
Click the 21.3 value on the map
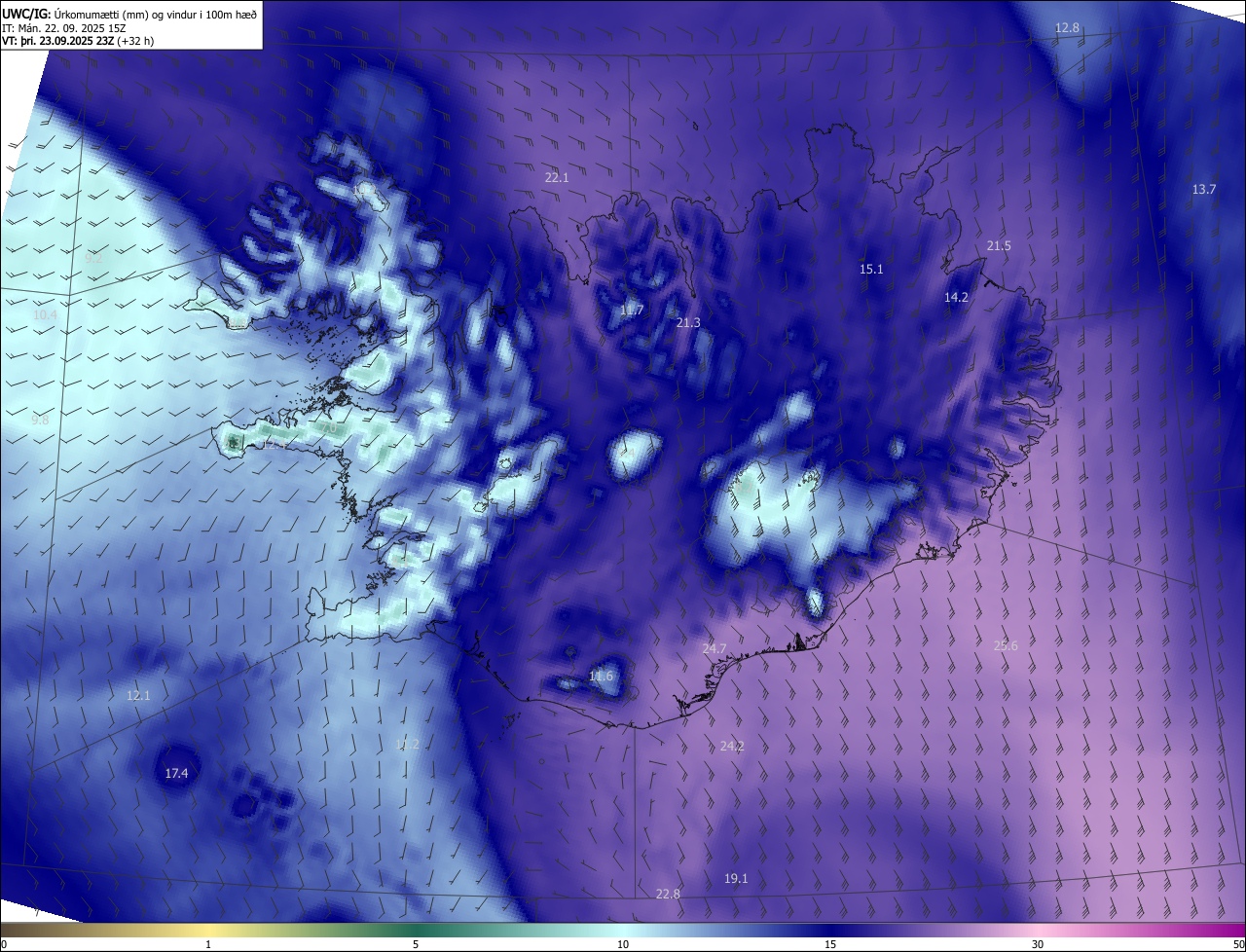tap(688, 323)
